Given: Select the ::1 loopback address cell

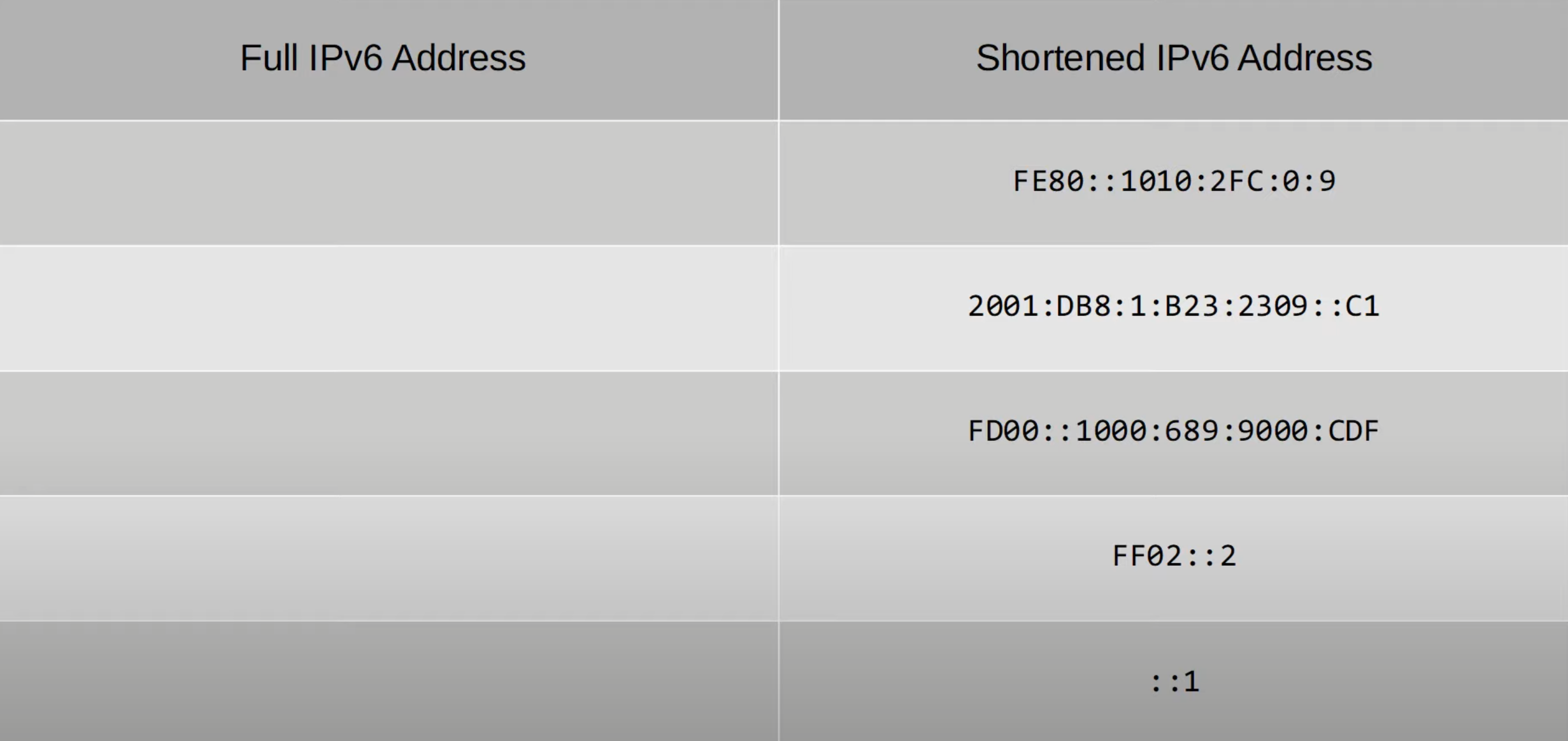Looking at the screenshot, I should pyautogui.click(x=1174, y=681).
